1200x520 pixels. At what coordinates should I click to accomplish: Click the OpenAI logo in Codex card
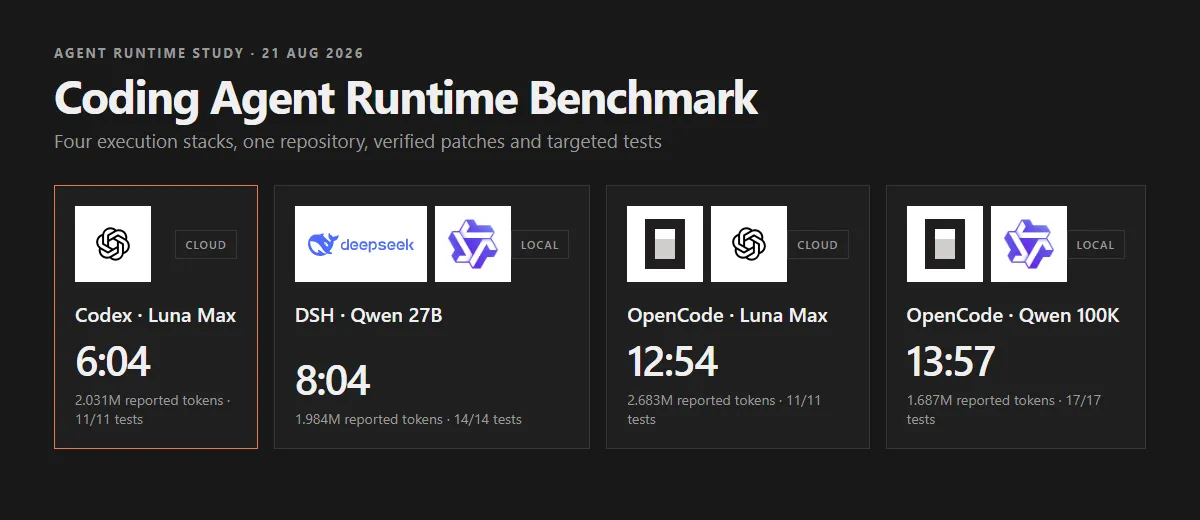point(113,244)
